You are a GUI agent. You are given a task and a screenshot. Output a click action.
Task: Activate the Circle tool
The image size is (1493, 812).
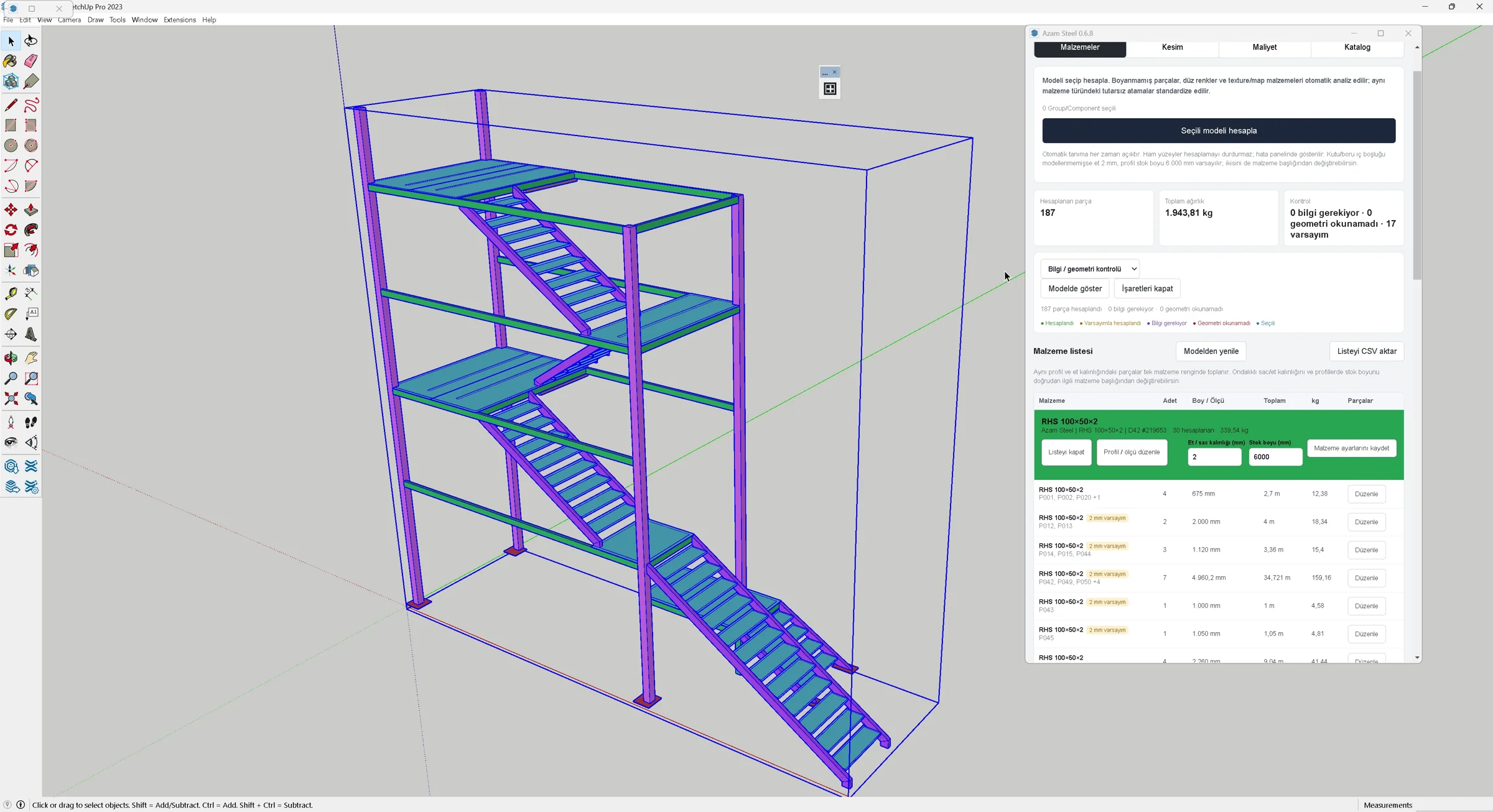(11, 145)
